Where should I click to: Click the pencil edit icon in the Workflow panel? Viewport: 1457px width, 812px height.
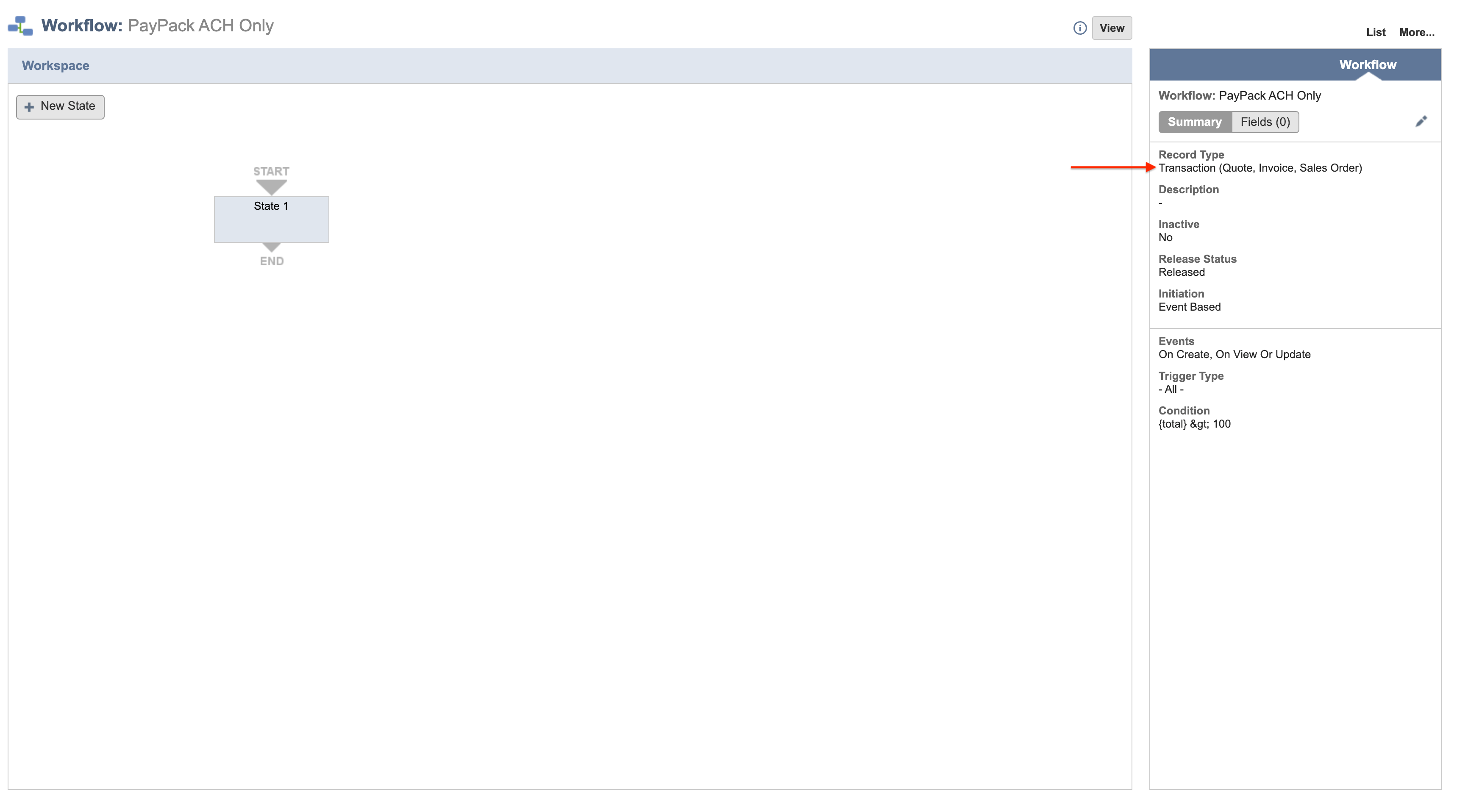click(x=1421, y=121)
